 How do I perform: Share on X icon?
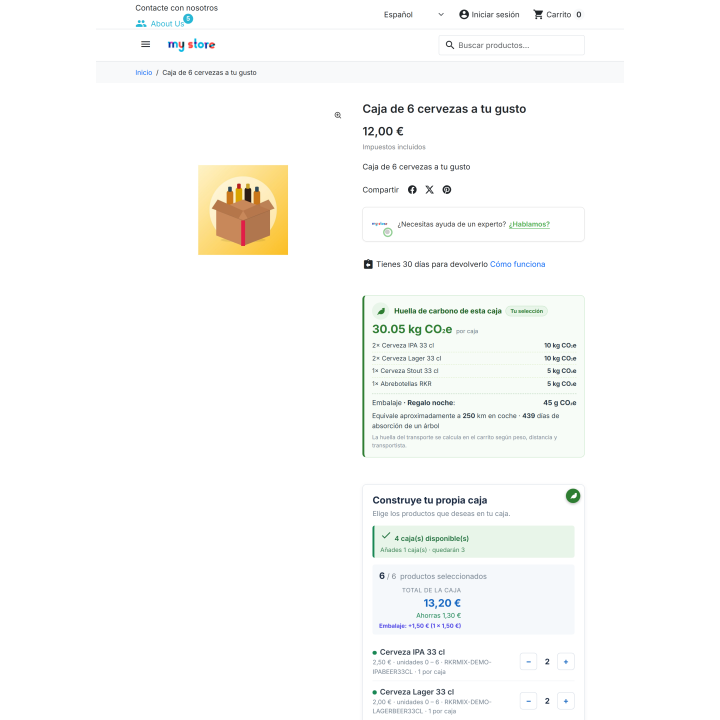pyautogui.click(x=429, y=190)
